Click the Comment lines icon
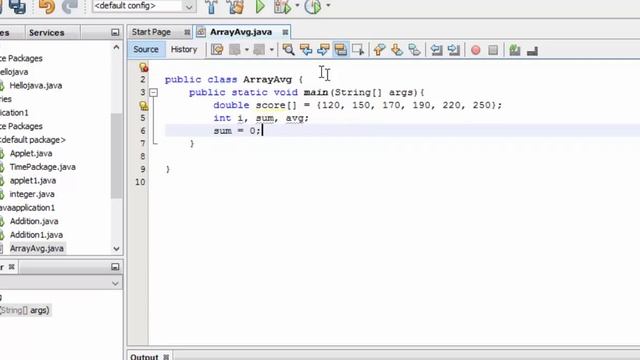The height and width of the screenshot is (360, 640). pos(515,50)
